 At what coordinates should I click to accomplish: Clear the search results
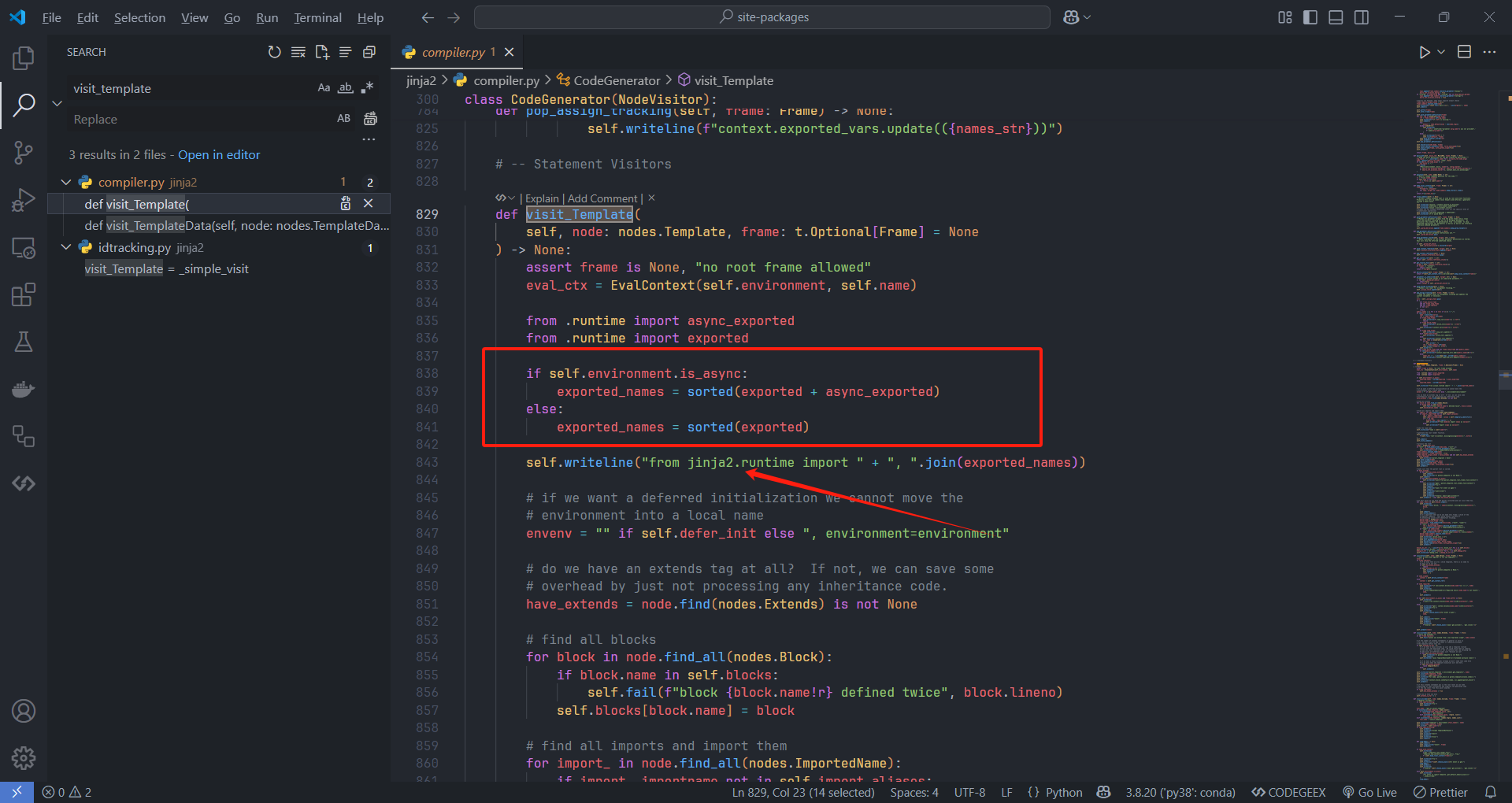[x=298, y=52]
